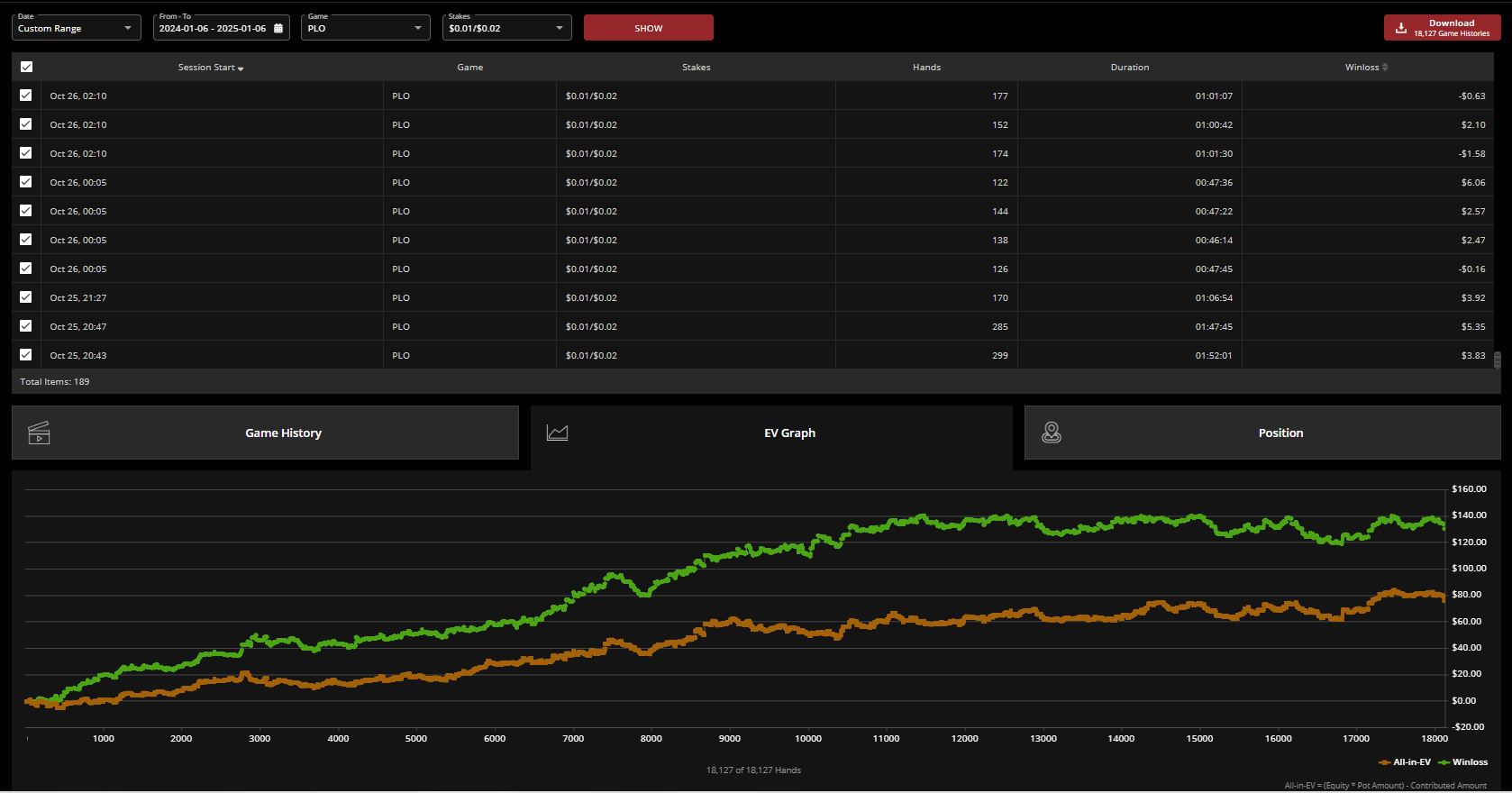Uncheck the Oct 25, 20:43 session checkbox
Image resolution: width=1512 pixels, height=793 pixels.
click(x=26, y=355)
